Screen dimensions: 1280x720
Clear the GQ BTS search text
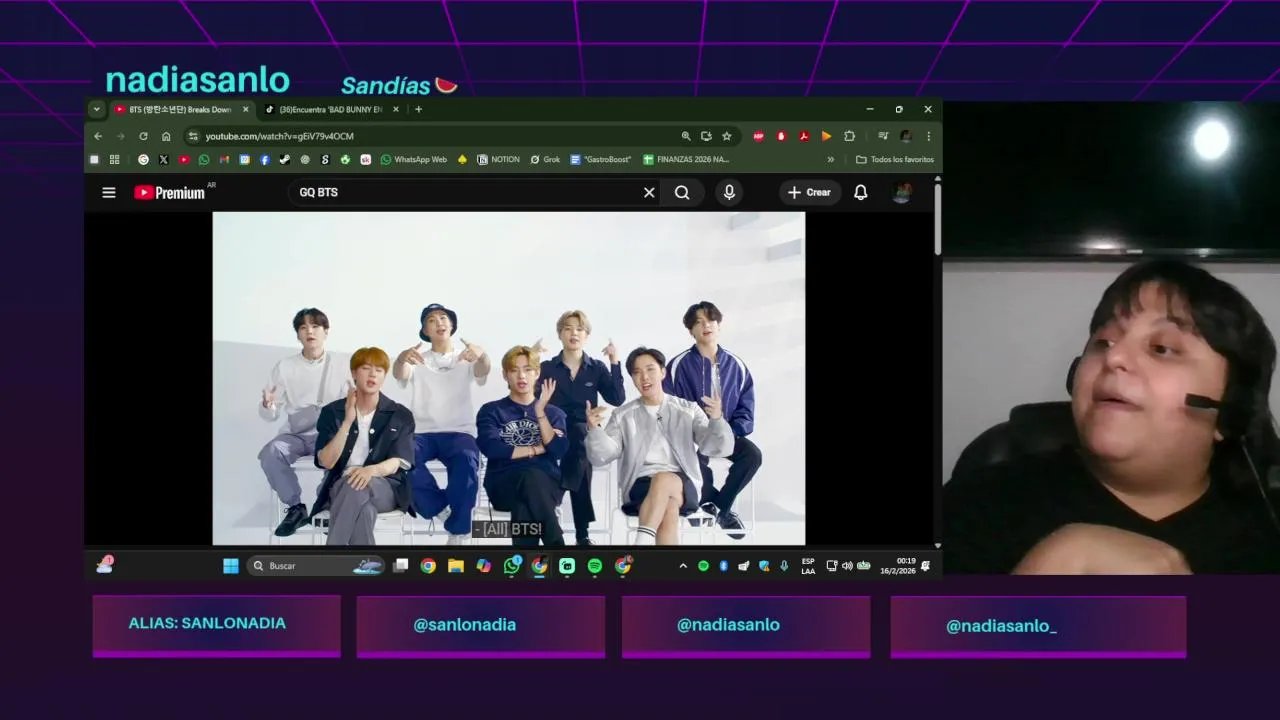[x=649, y=192]
